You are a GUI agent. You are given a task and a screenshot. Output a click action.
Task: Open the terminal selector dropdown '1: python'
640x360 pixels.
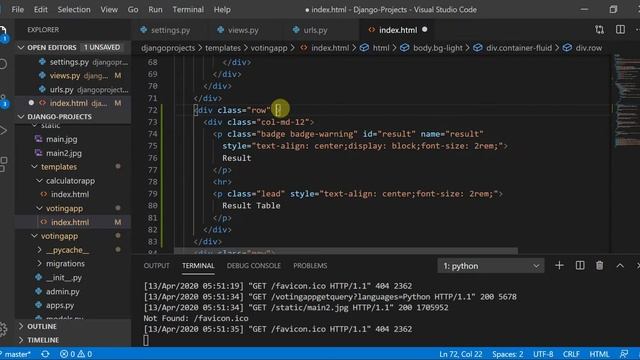point(491,266)
